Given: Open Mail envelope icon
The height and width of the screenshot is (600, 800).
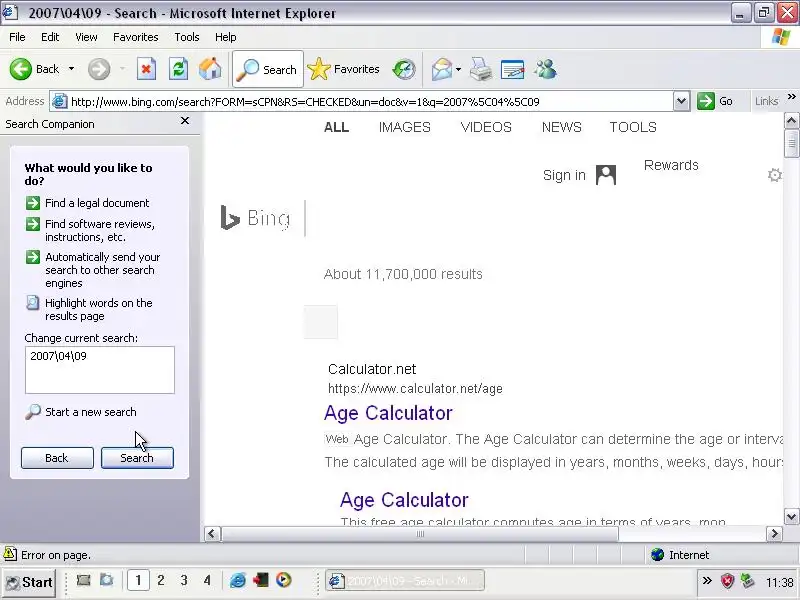Looking at the screenshot, I should click(442, 69).
